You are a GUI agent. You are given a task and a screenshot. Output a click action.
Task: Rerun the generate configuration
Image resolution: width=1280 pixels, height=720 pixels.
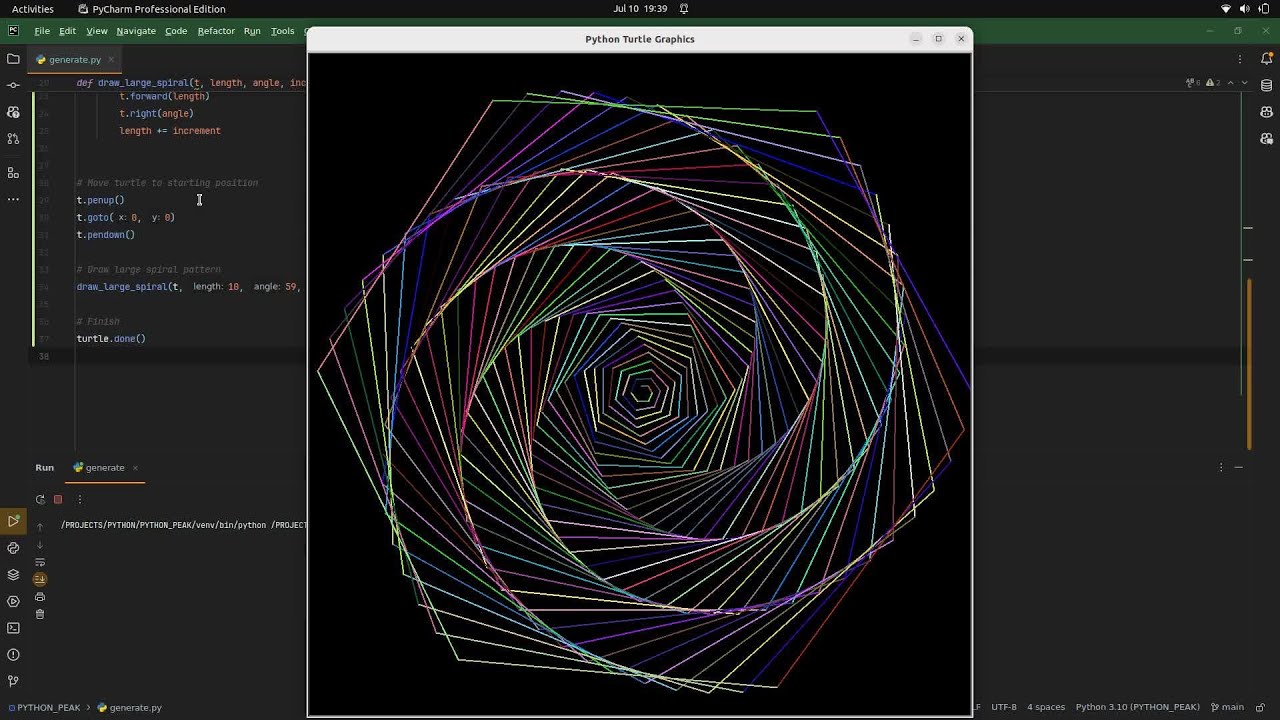point(40,499)
